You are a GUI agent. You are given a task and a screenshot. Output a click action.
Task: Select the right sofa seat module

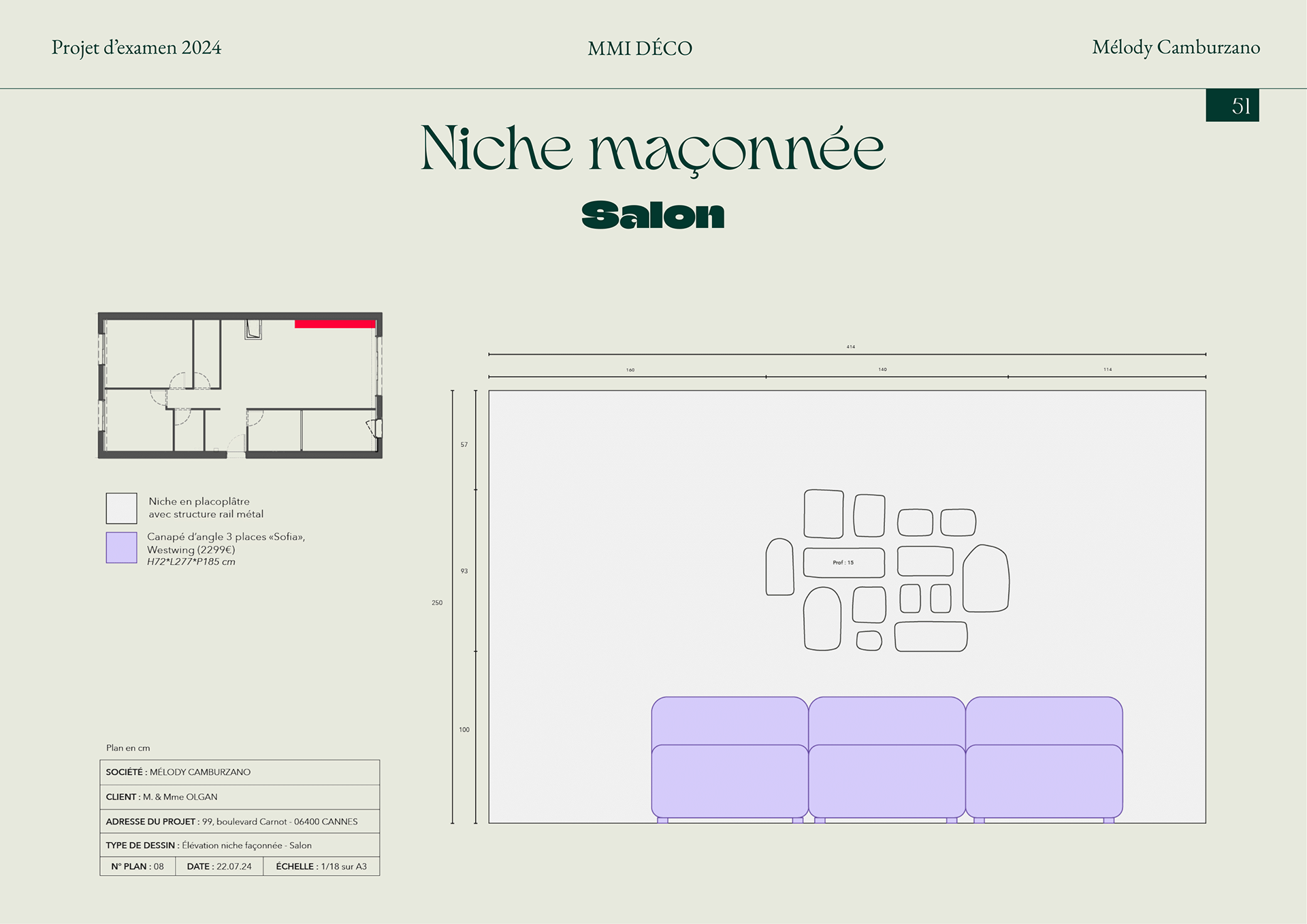point(1044,780)
